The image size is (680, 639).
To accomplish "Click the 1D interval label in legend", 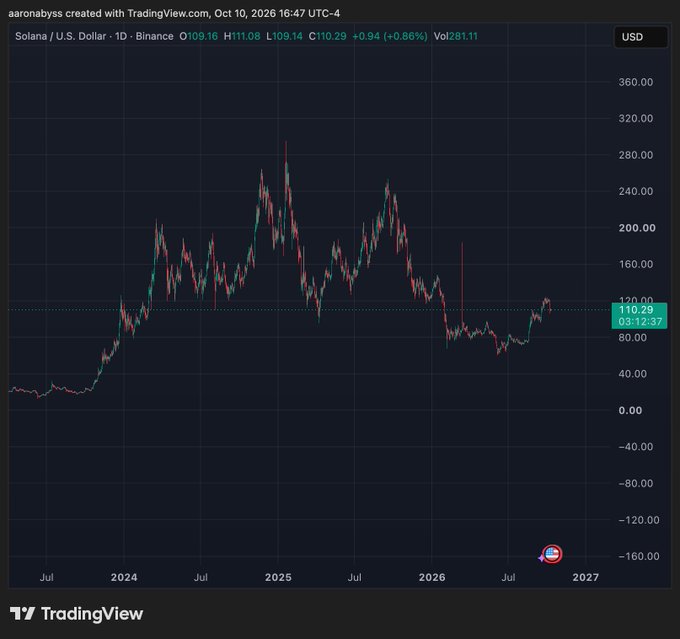I will click(x=121, y=36).
